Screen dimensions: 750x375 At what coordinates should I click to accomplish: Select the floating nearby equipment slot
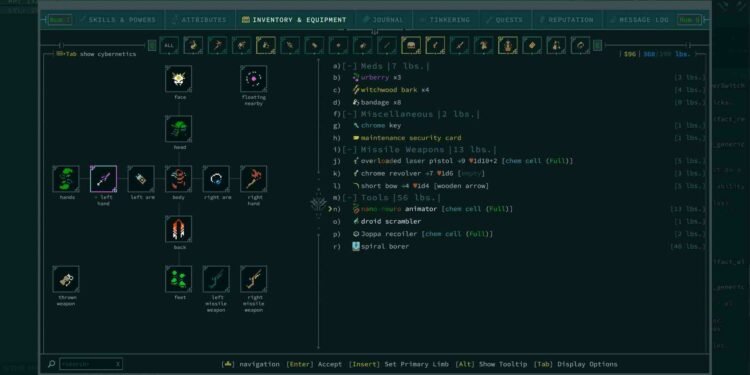[254, 79]
